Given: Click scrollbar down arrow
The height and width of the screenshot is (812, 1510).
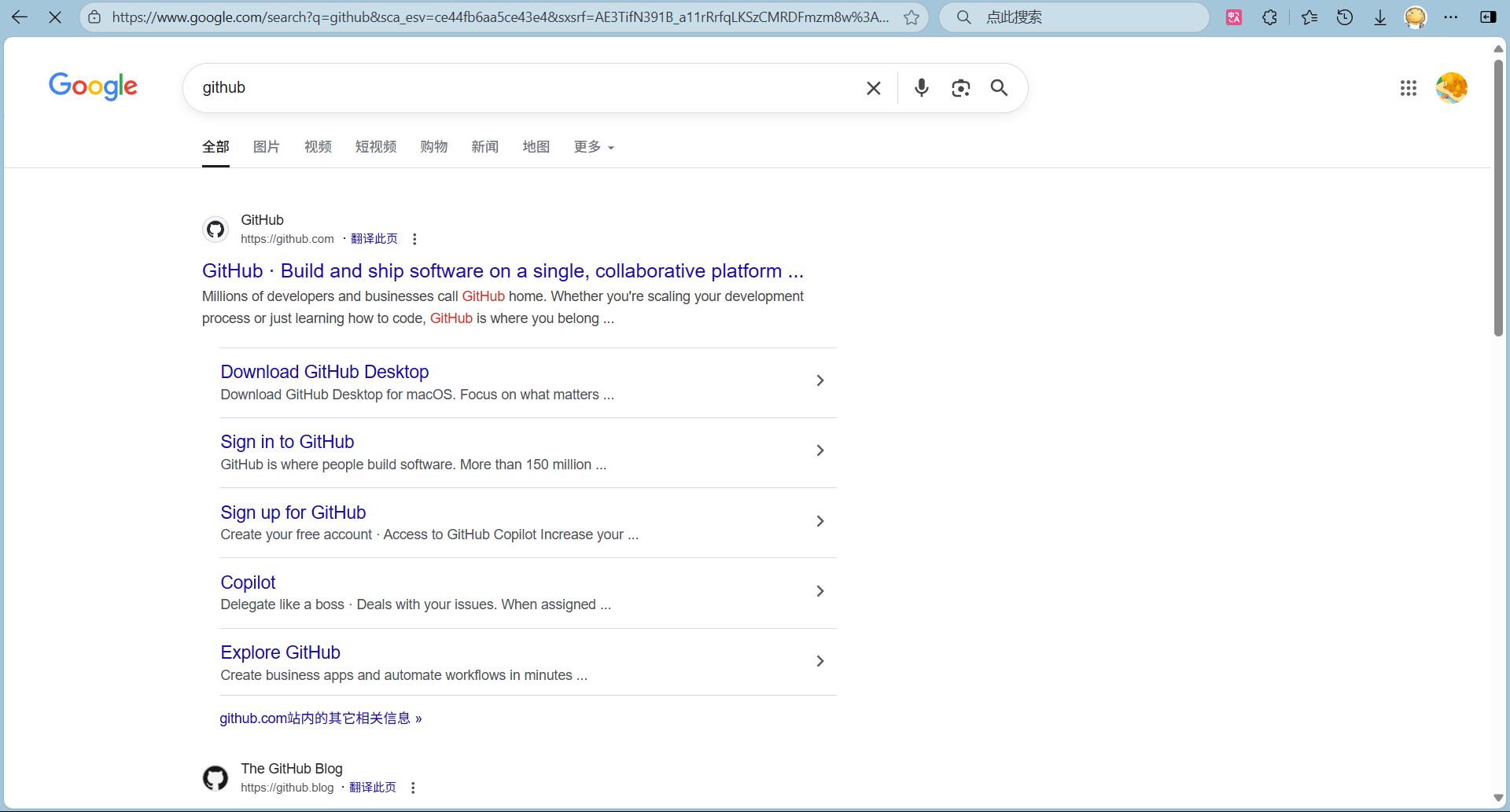Looking at the screenshot, I should coord(1498,798).
